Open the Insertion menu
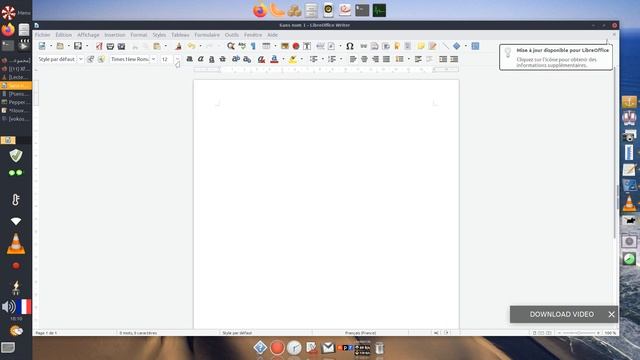The width and height of the screenshot is (640, 360). click(x=115, y=35)
